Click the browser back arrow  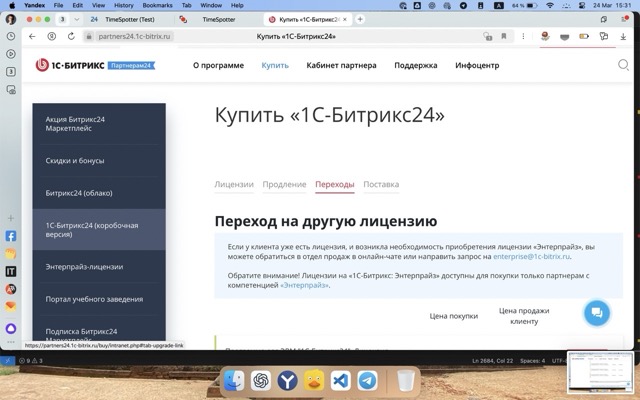pyautogui.click(x=32, y=37)
